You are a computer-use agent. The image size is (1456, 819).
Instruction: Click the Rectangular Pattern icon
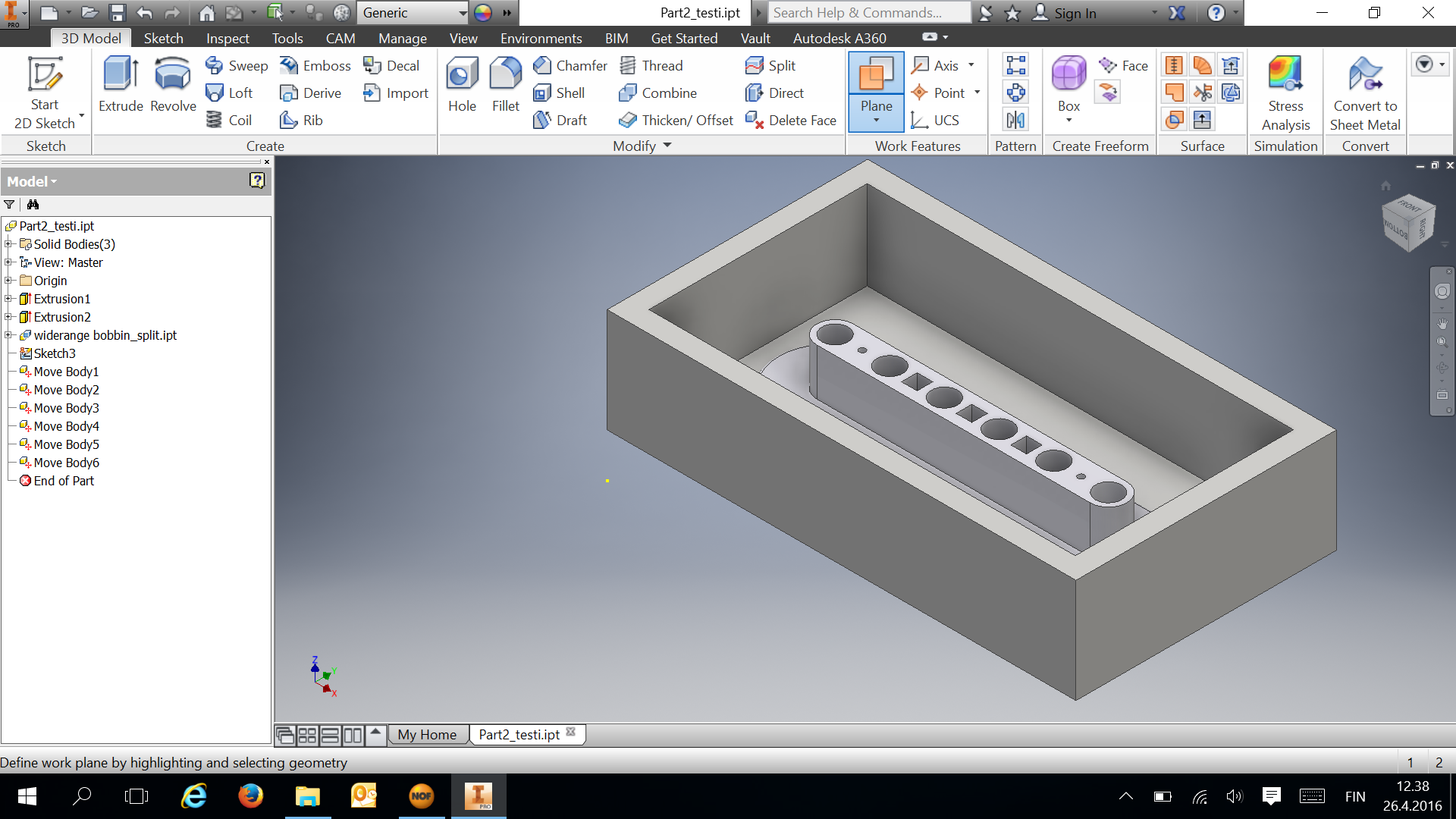click(x=1015, y=65)
